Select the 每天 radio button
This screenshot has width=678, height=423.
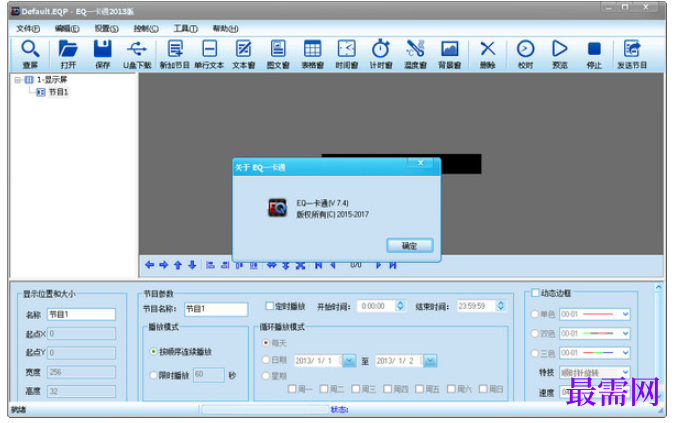(x=266, y=343)
